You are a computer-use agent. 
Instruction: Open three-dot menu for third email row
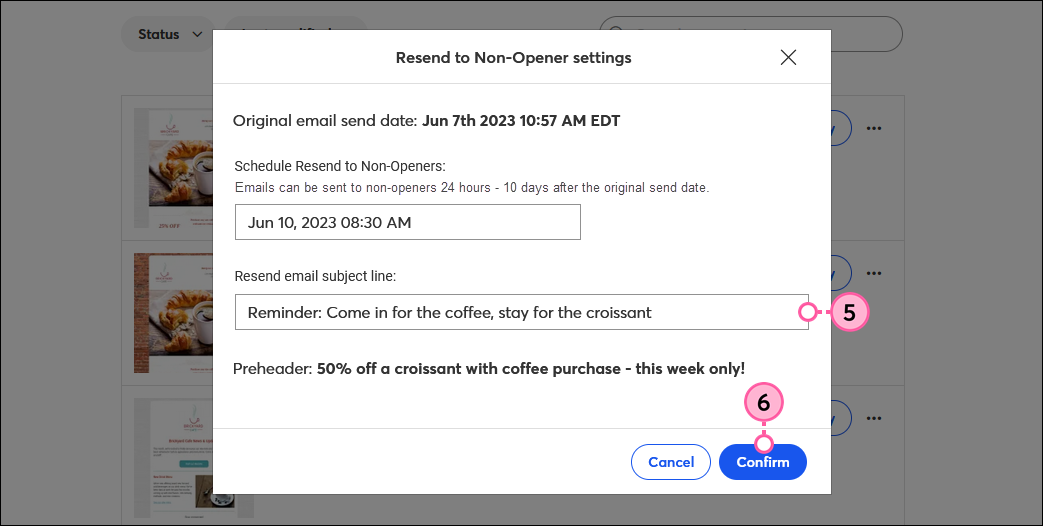click(x=874, y=418)
